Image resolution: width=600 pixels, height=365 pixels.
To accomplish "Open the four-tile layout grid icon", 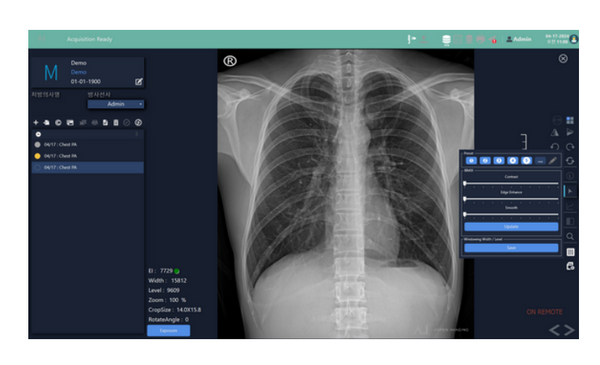I will point(570,121).
